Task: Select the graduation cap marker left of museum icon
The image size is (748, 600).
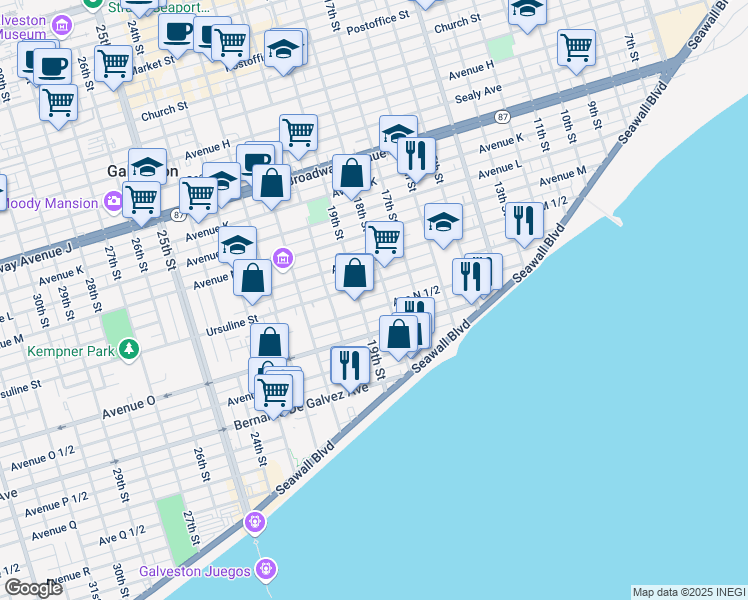Action: [x=238, y=246]
